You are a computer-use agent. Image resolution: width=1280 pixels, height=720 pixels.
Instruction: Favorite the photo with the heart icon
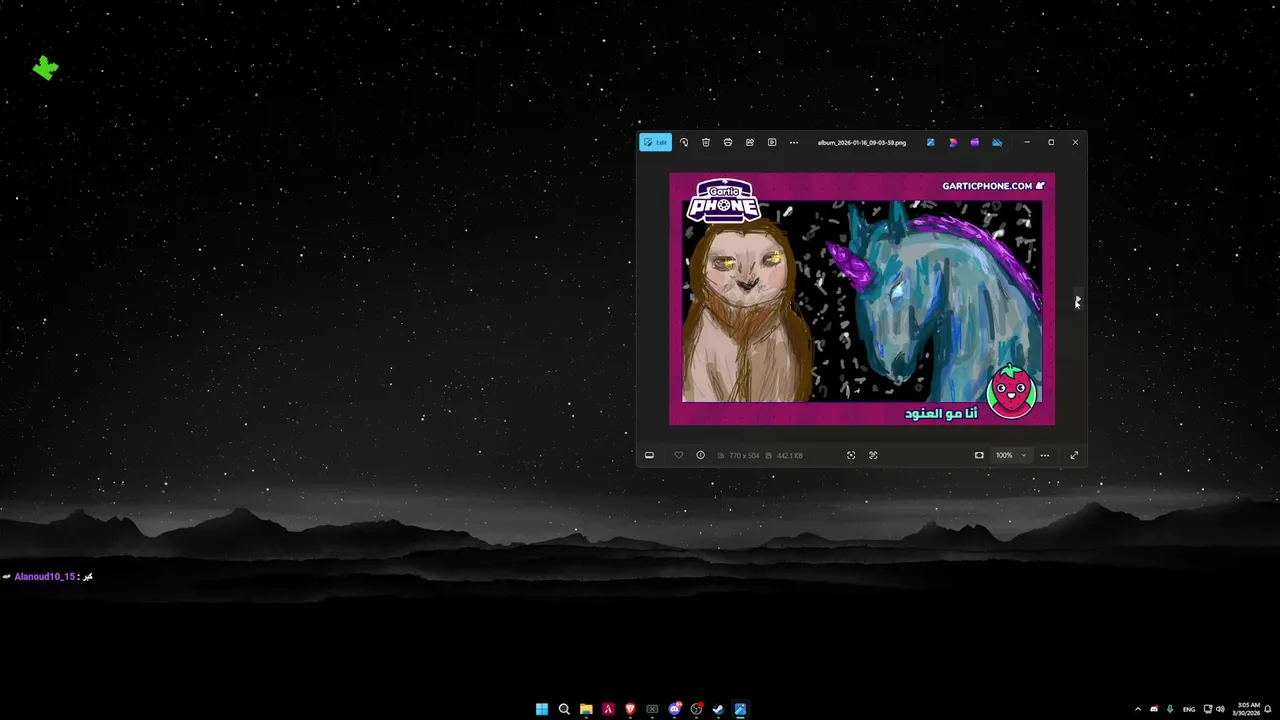click(x=679, y=455)
